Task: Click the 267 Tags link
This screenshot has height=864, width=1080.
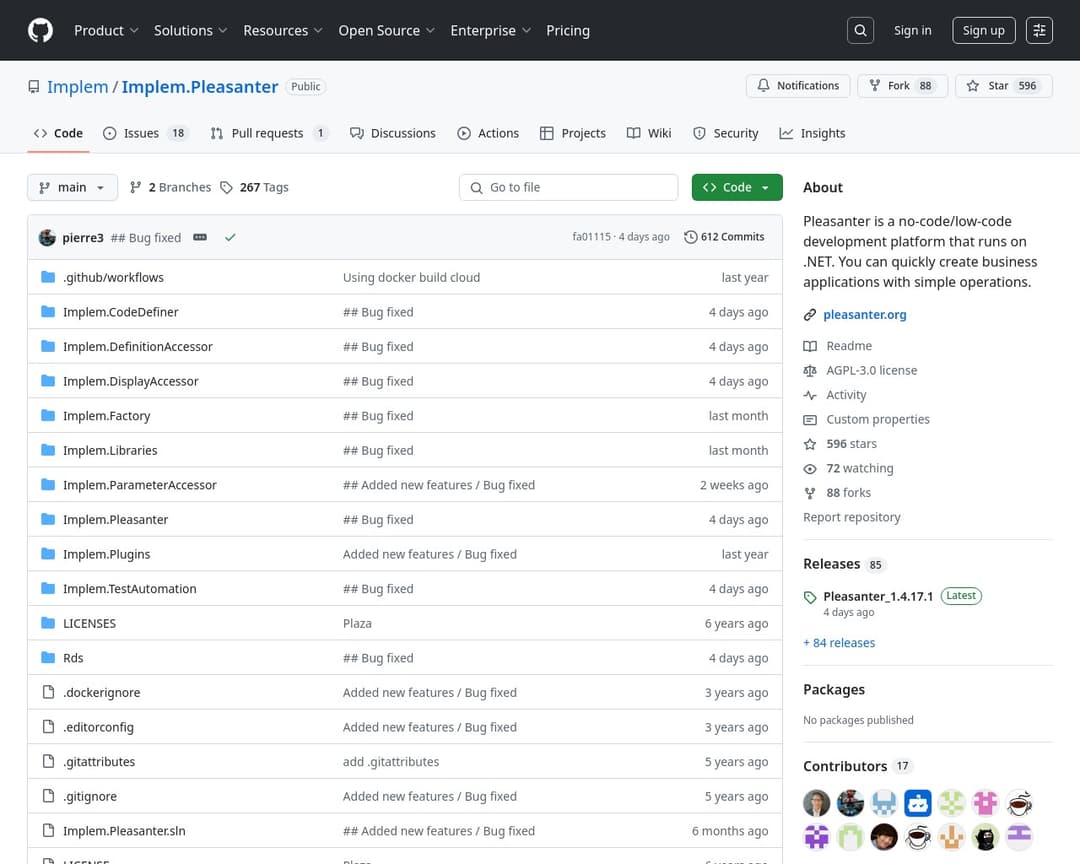Action: [x=254, y=187]
